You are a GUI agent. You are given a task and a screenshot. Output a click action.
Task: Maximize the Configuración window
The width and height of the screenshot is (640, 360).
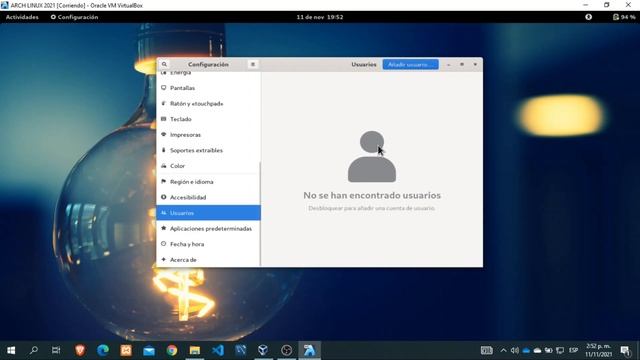[x=462, y=64]
